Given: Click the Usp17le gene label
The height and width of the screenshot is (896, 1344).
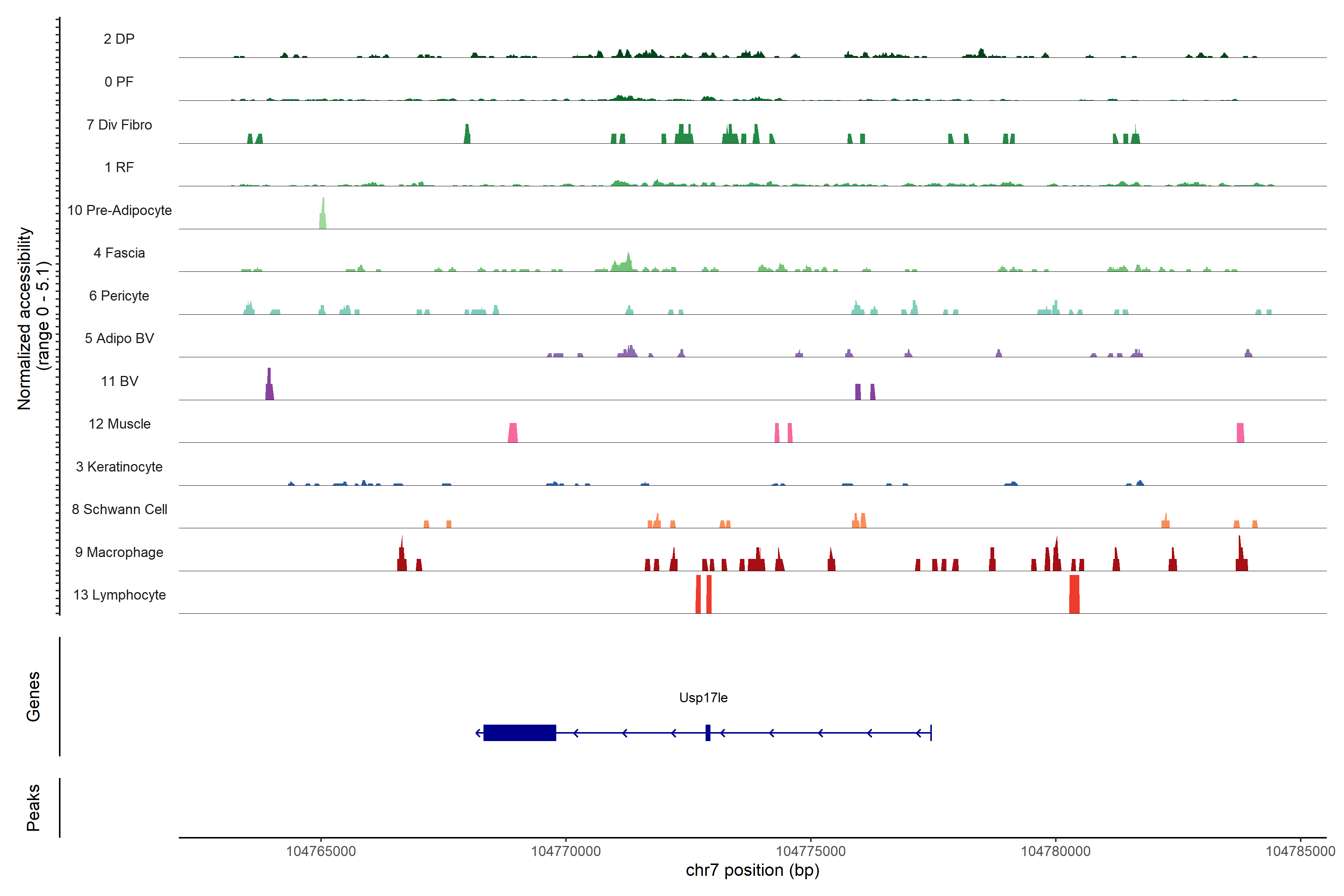Looking at the screenshot, I should pos(703,698).
